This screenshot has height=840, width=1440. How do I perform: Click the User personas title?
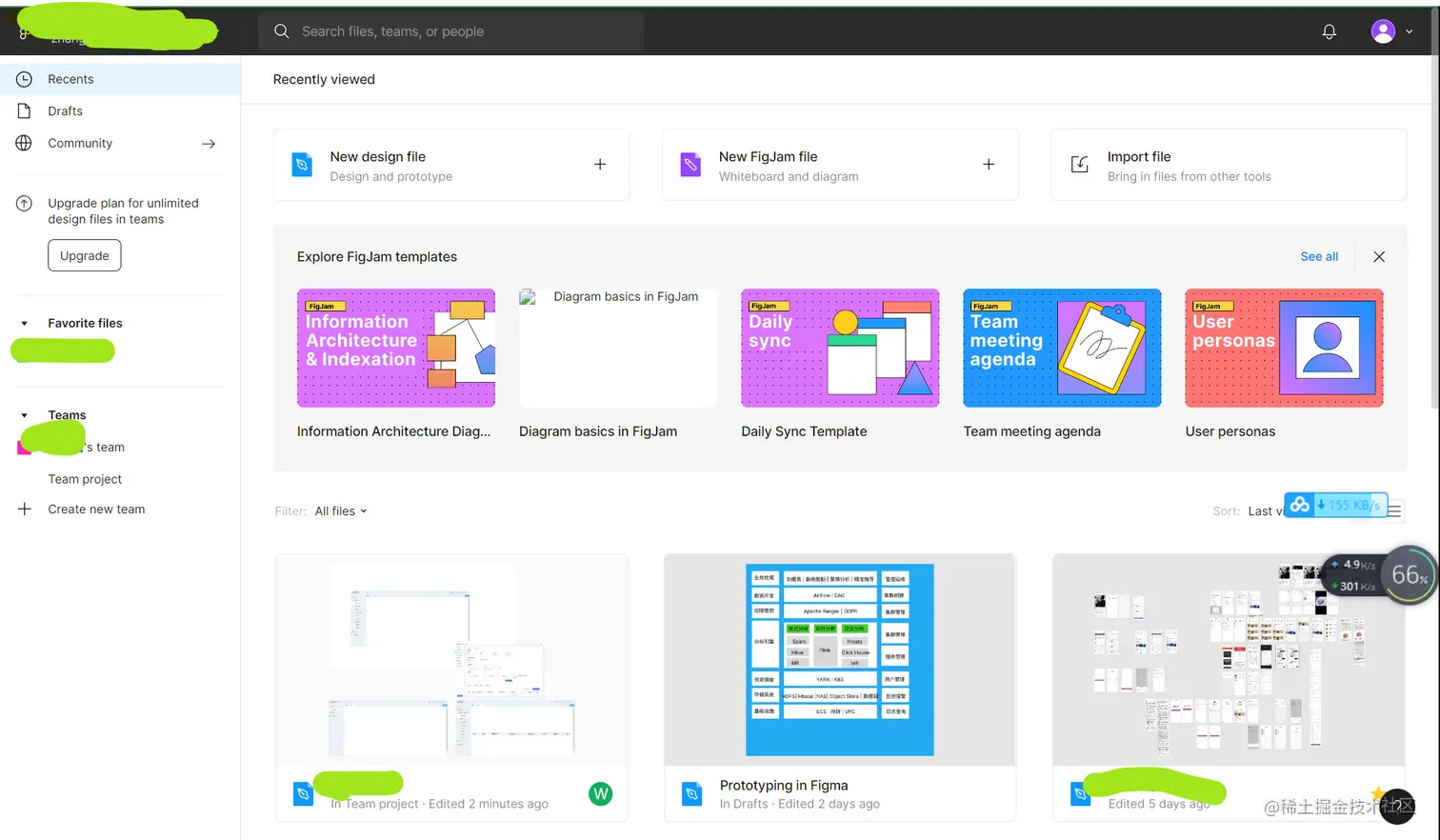(x=1230, y=431)
